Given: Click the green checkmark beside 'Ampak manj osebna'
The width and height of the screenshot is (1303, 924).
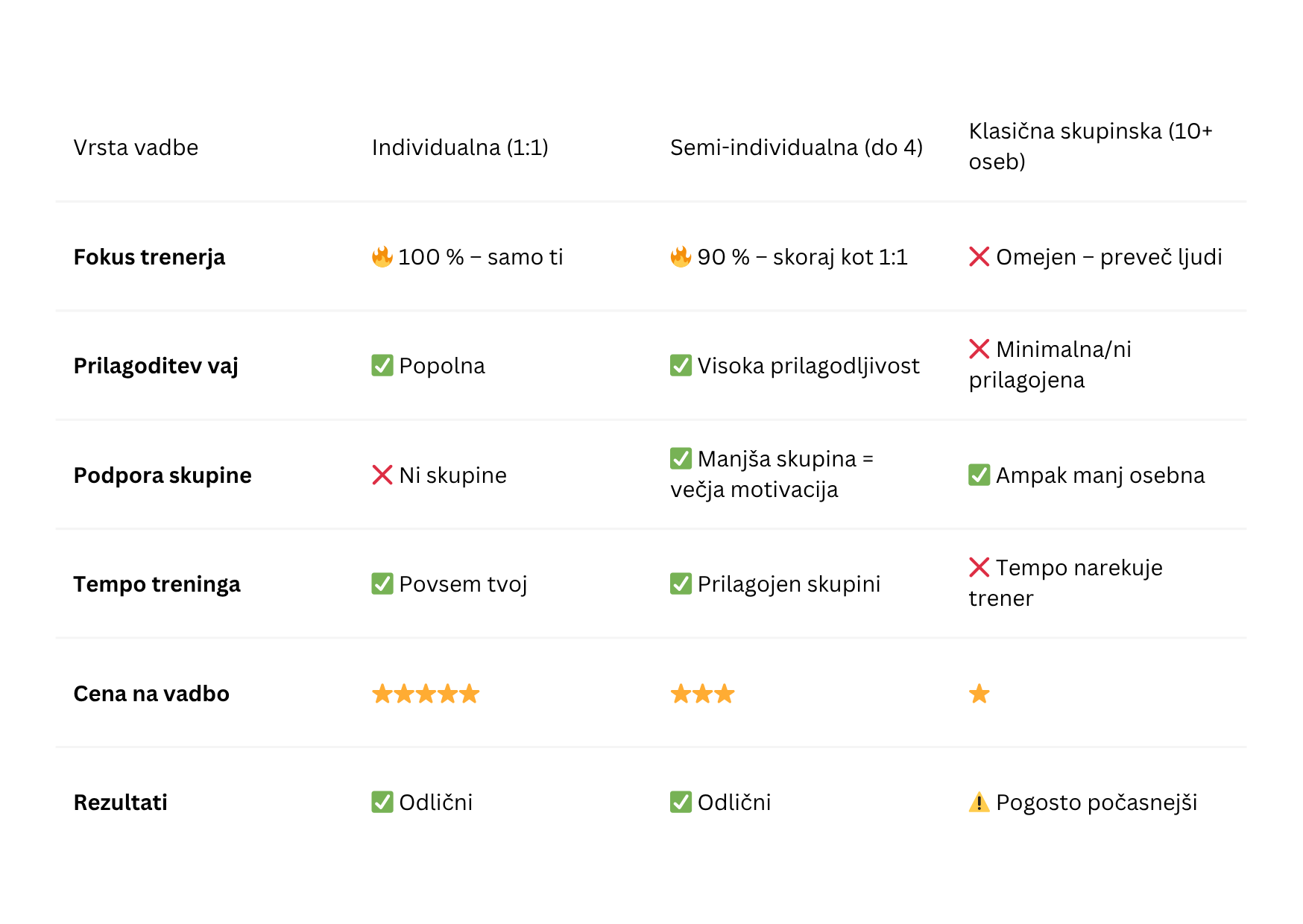Looking at the screenshot, I should (x=979, y=475).
